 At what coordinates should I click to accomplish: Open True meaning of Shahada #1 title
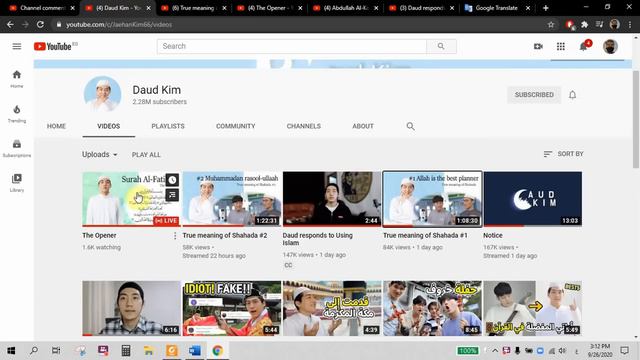point(425,236)
